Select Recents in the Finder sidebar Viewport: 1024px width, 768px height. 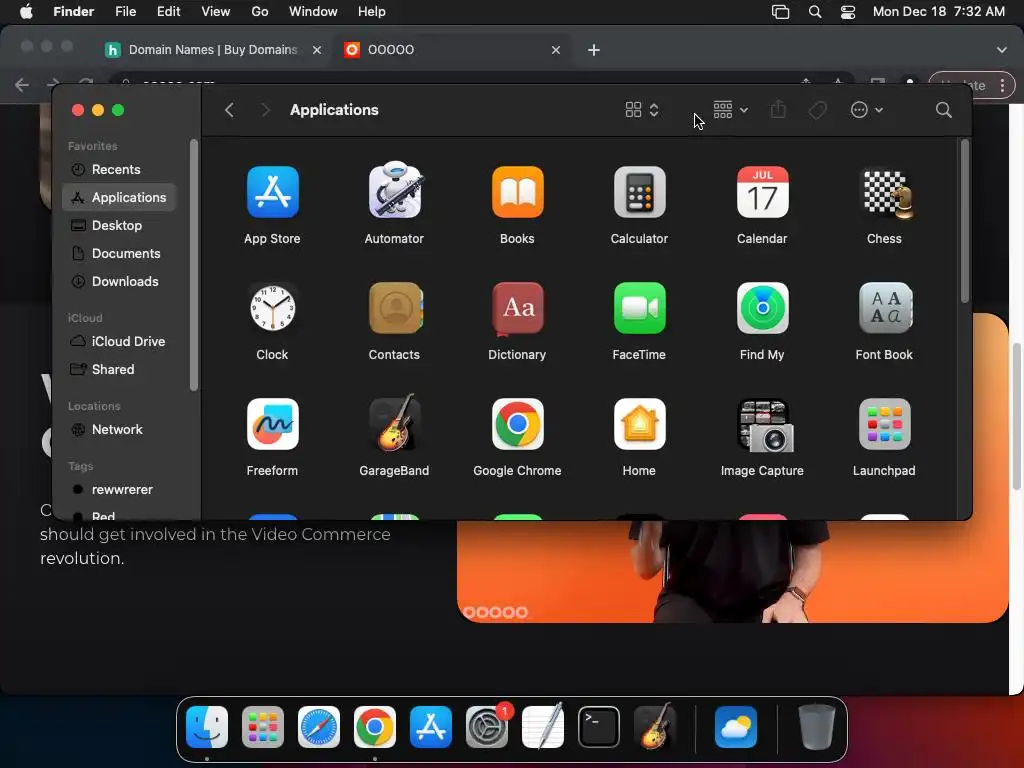pos(119,169)
